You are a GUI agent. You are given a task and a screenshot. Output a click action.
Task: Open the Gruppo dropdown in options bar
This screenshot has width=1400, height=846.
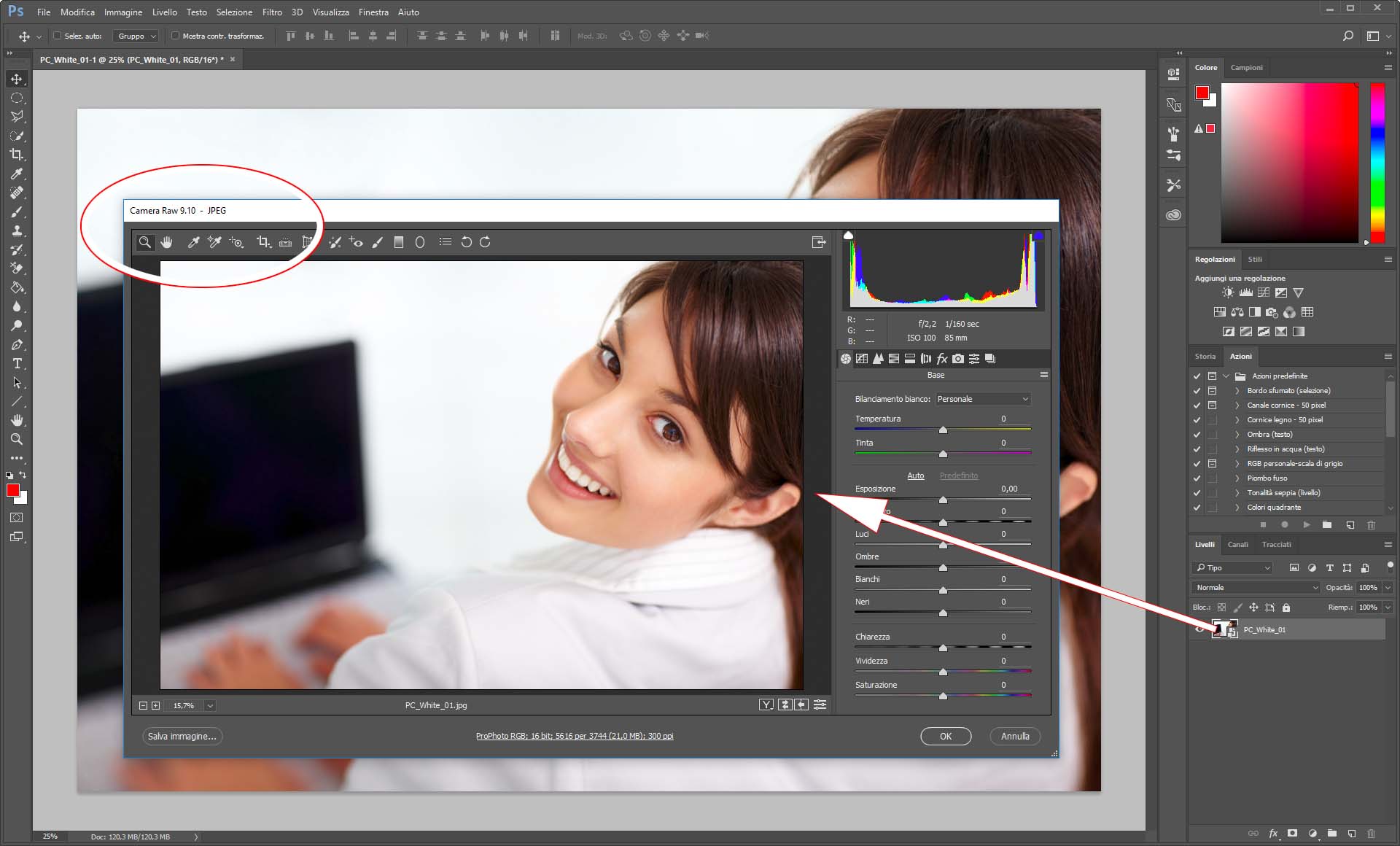(x=137, y=36)
